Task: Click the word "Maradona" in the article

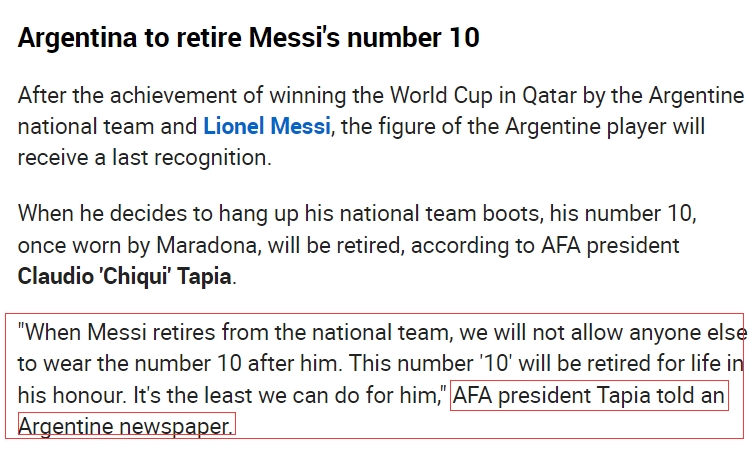Action: (x=209, y=246)
